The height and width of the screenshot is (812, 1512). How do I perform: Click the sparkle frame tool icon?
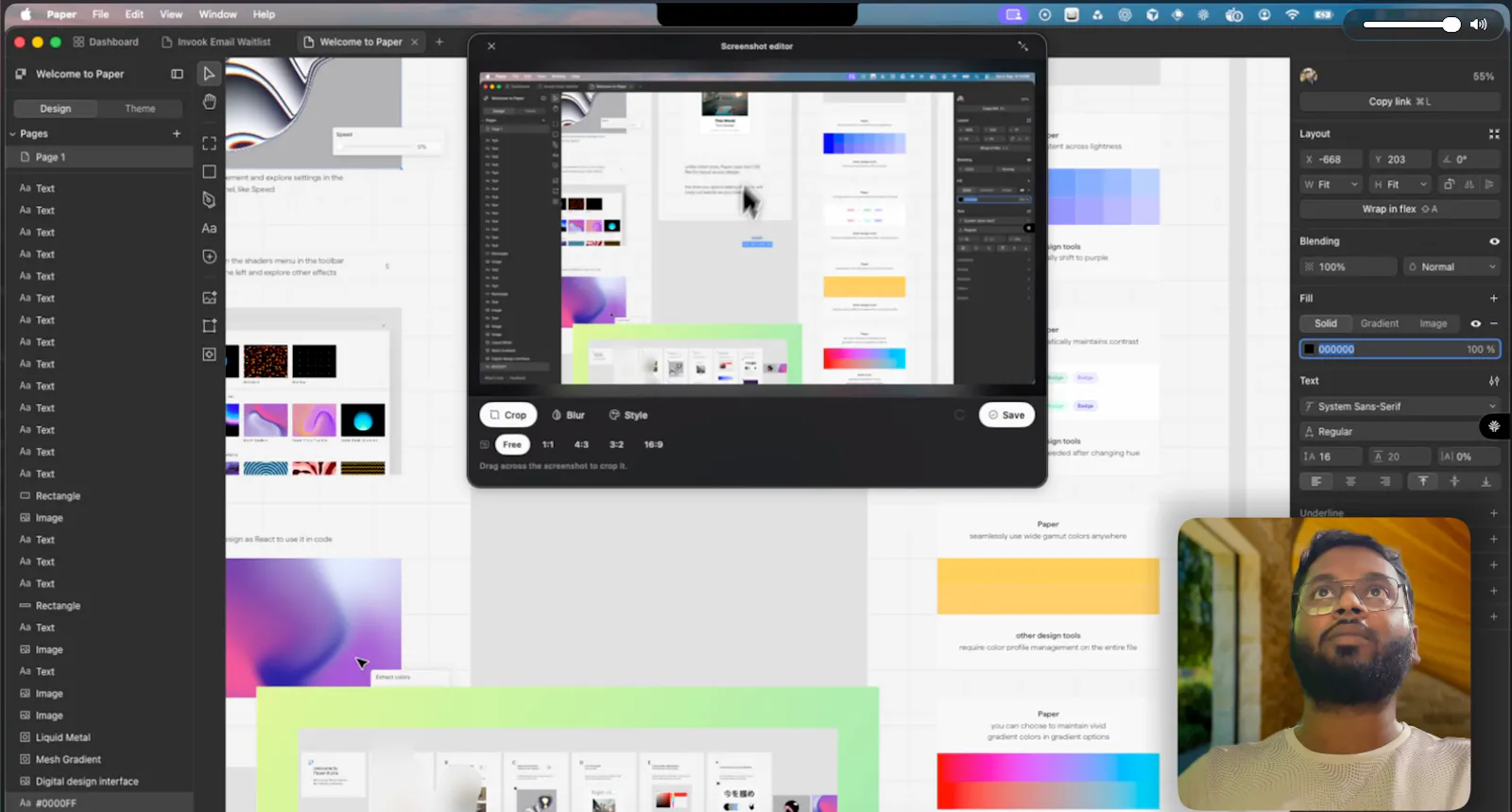[x=209, y=326]
